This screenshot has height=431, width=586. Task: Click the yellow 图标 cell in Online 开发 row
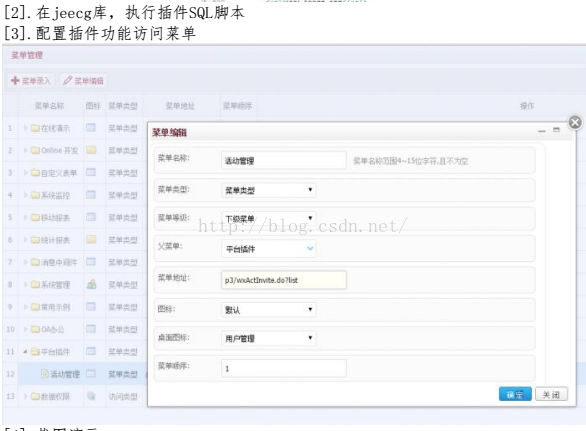91,150
